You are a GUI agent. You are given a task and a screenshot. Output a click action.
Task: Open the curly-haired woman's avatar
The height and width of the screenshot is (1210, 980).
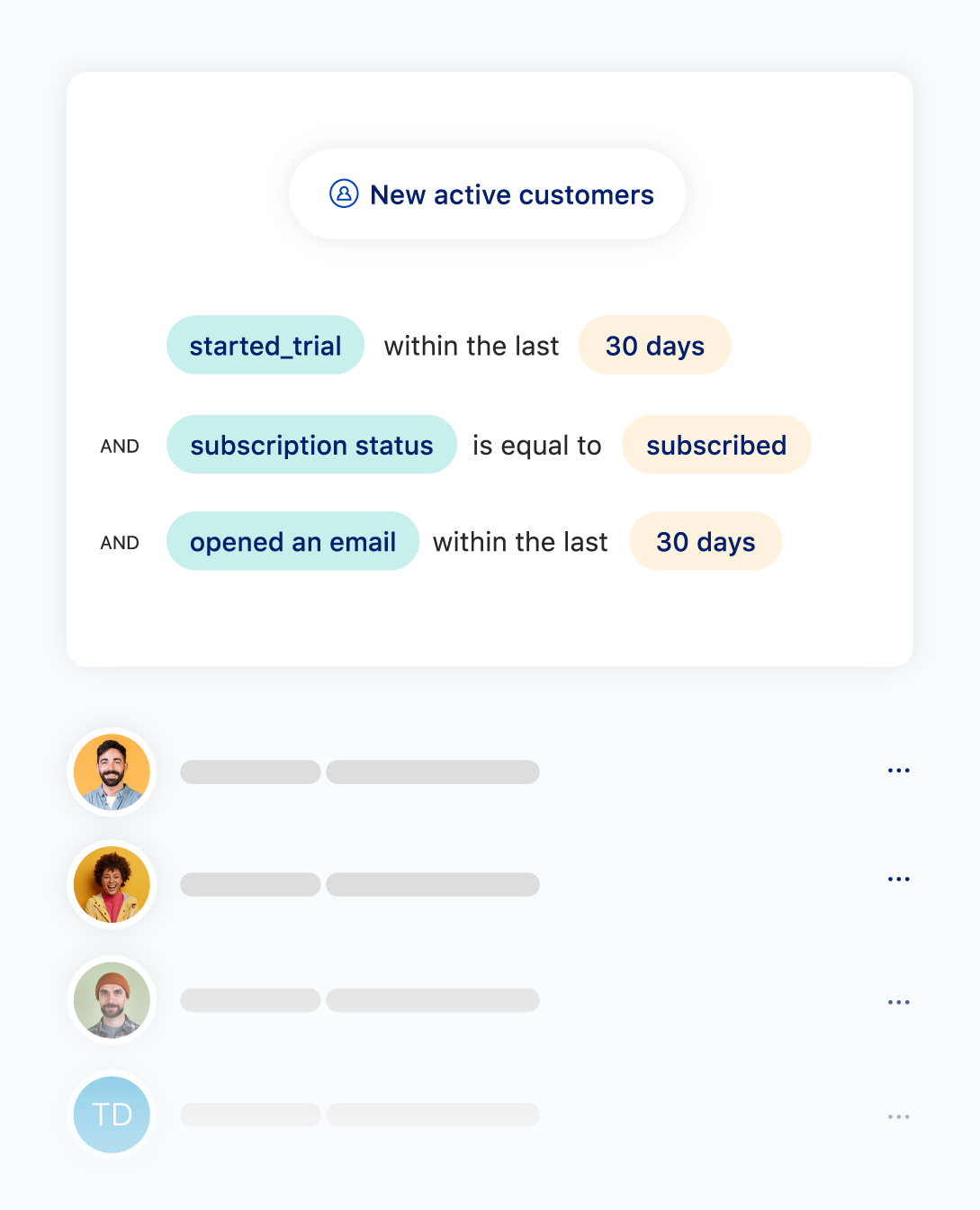pyautogui.click(x=112, y=885)
